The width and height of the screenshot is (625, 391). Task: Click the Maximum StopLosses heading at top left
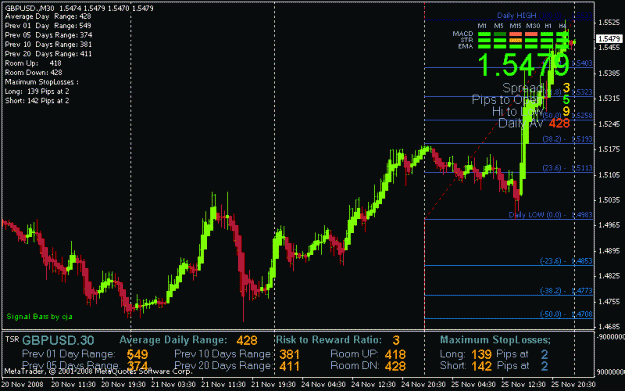[41, 82]
